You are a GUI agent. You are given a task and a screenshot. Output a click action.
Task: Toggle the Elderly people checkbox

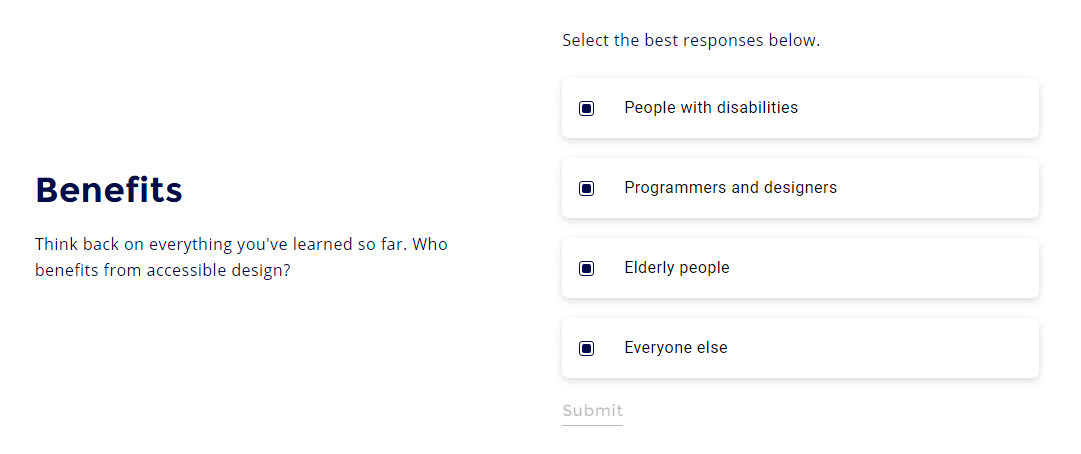[x=587, y=268]
